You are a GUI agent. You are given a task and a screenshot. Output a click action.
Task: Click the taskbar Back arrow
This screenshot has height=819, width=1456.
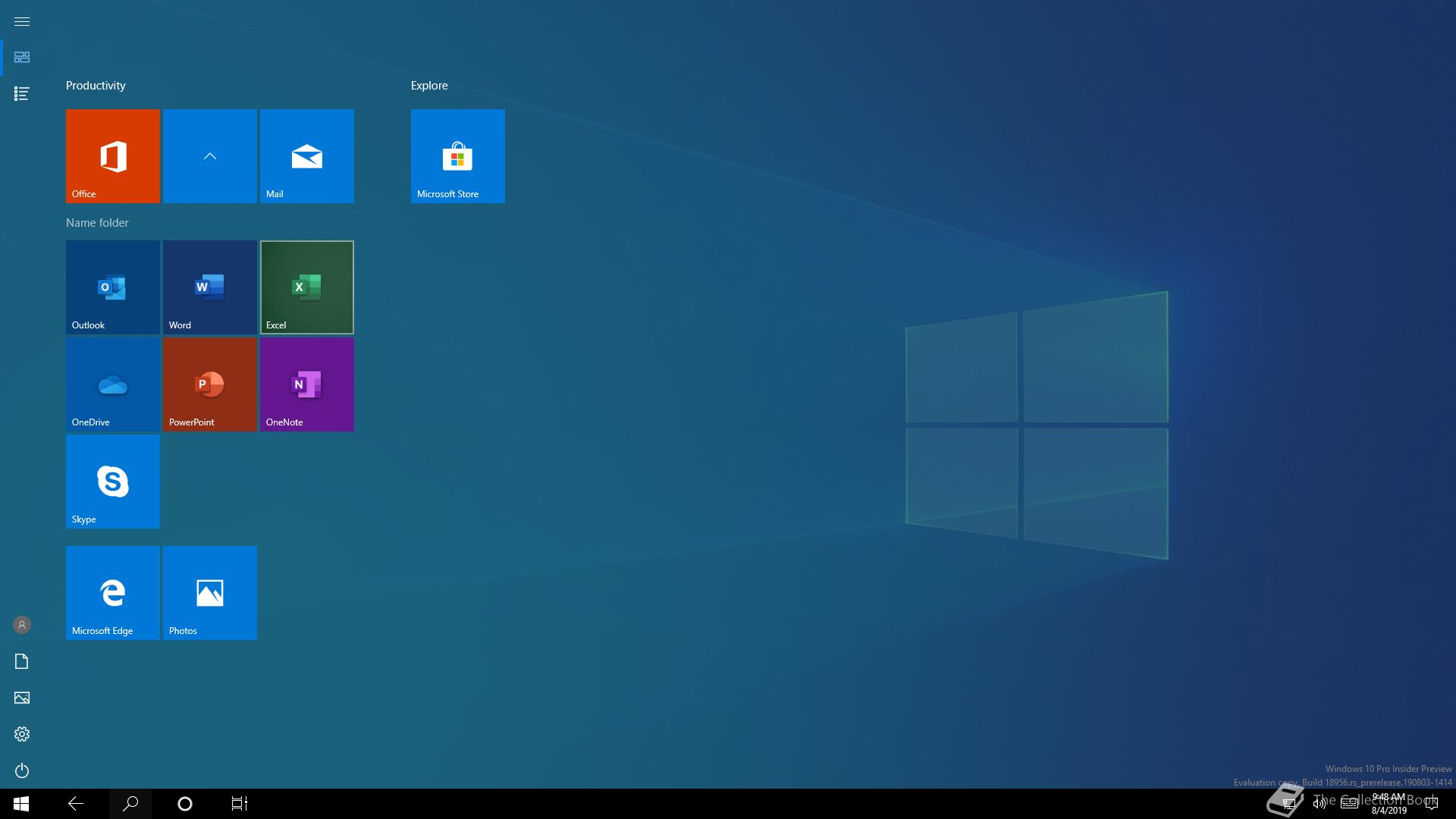pyautogui.click(x=76, y=804)
